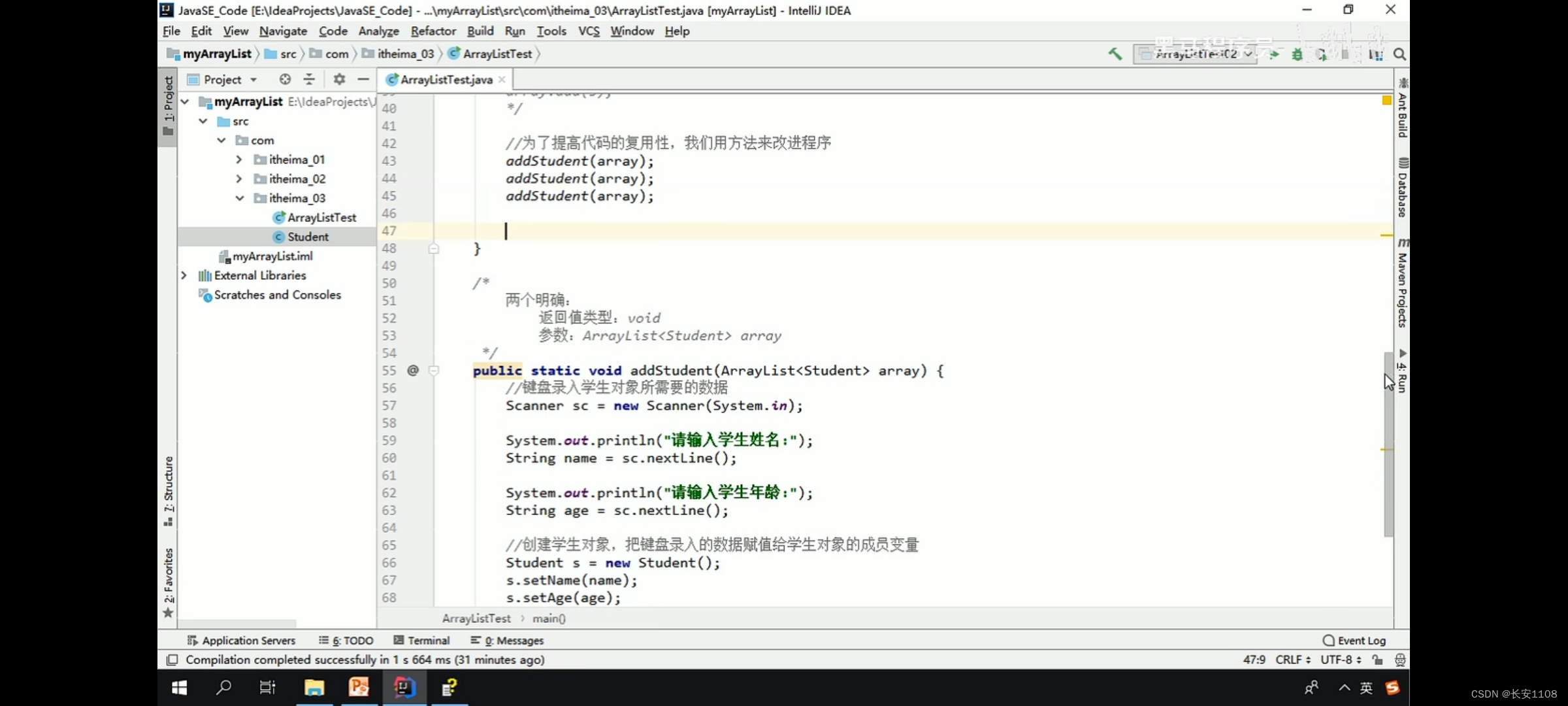
Task: Open Task View on the taskbar
Action: click(268, 688)
